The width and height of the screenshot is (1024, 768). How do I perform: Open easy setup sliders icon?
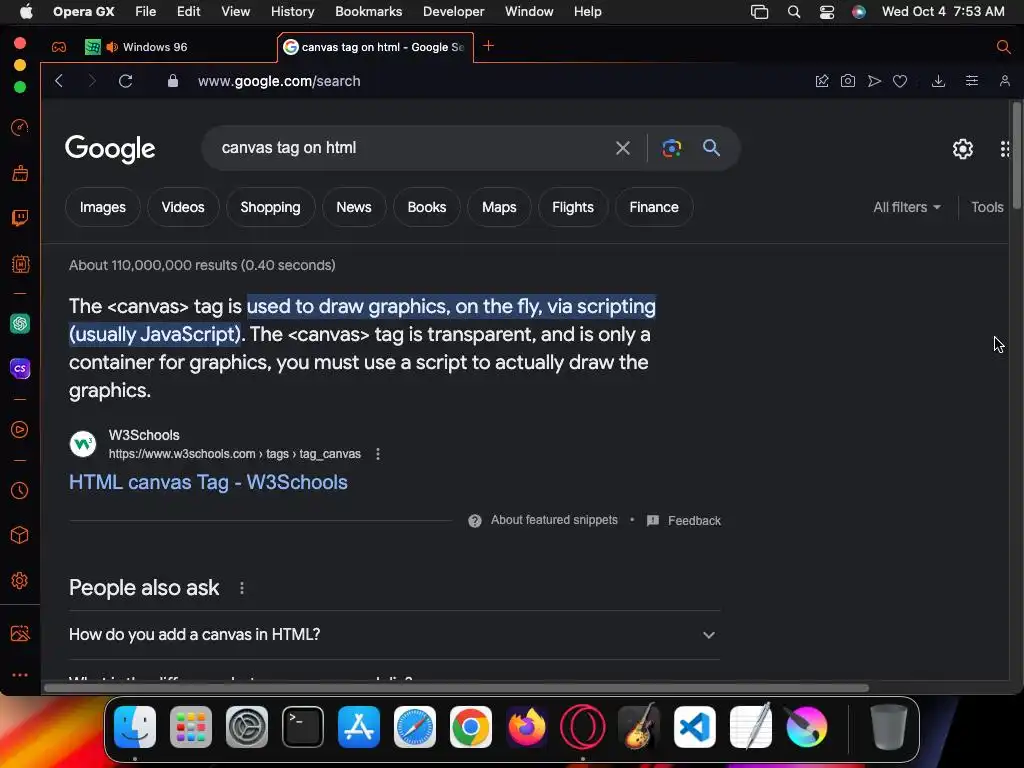(972, 81)
